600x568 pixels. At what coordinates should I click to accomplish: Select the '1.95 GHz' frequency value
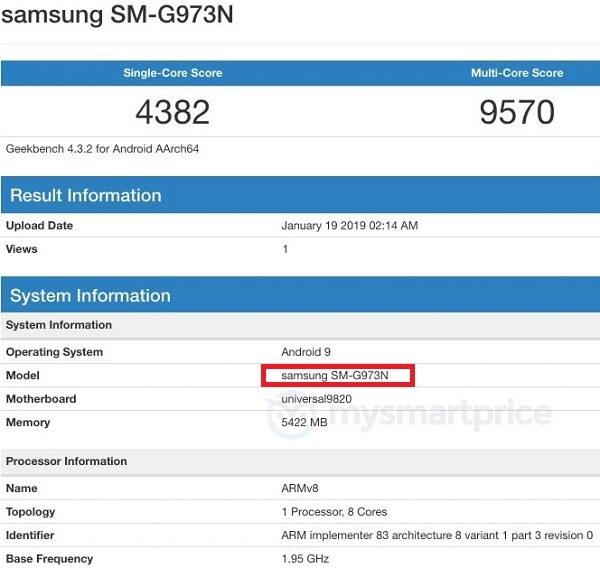point(305,559)
